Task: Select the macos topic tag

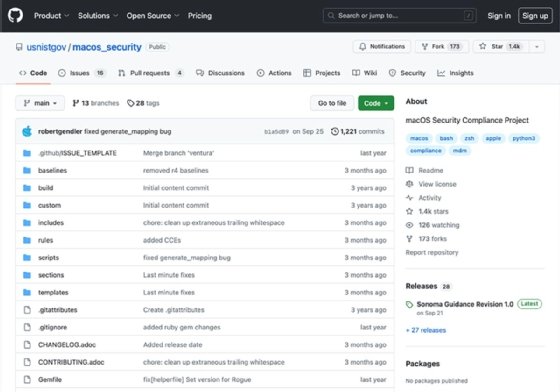Action: (419, 138)
